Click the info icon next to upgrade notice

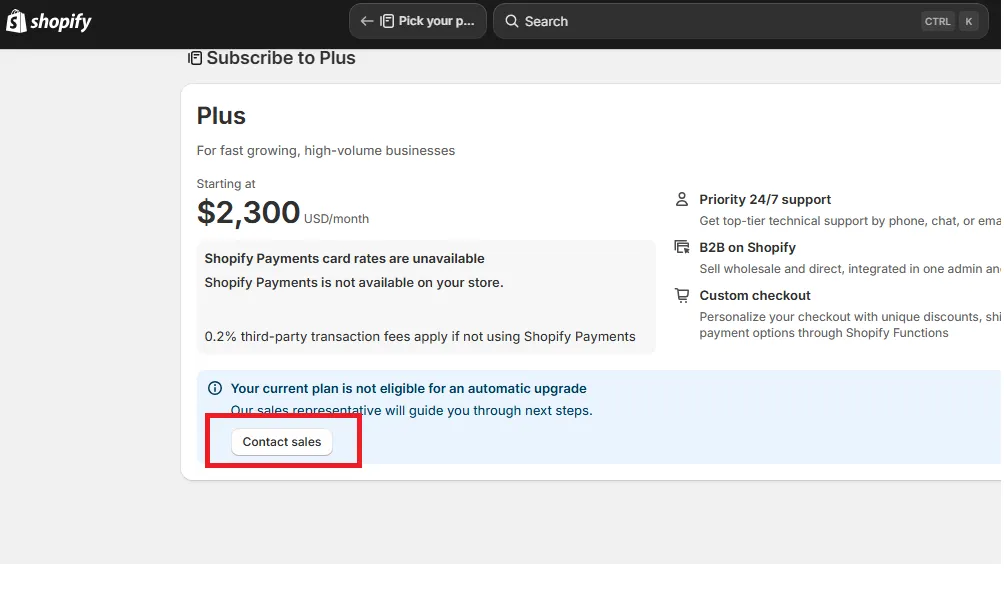click(x=215, y=388)
